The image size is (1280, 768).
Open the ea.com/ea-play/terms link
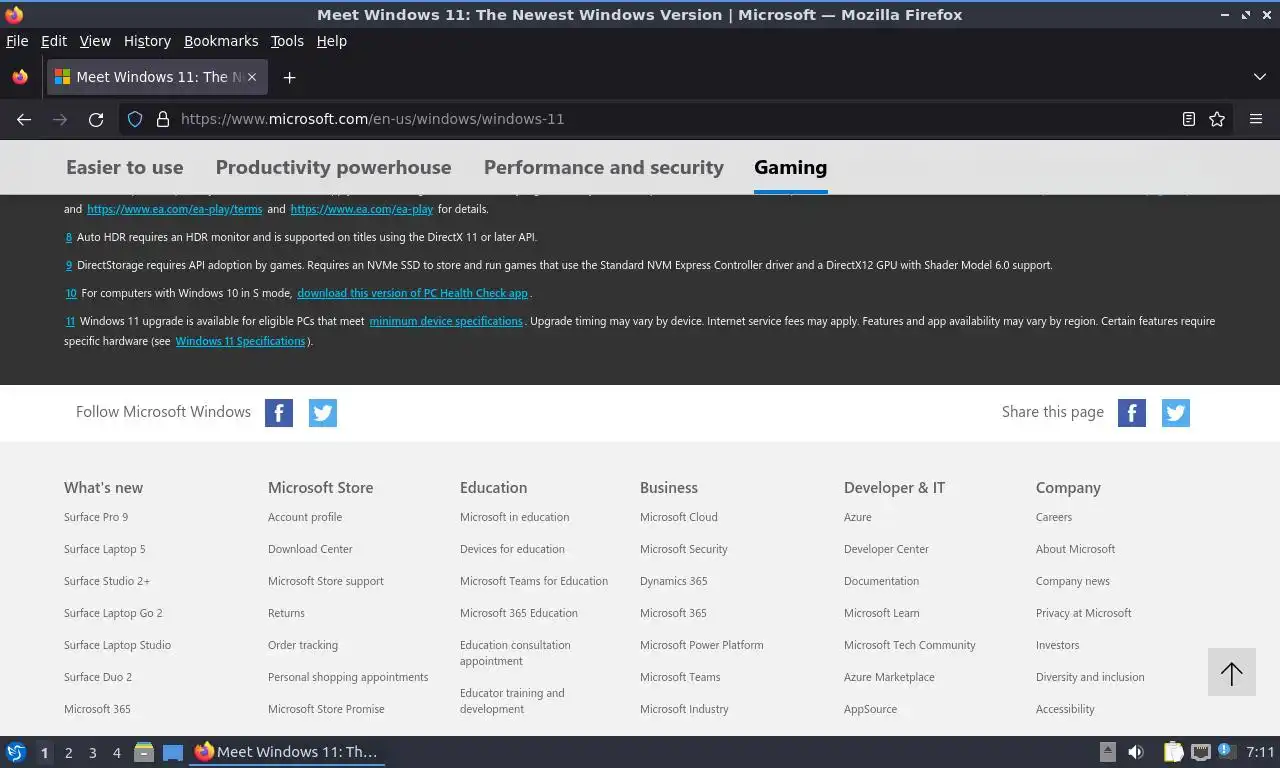(x=175, y=209)
